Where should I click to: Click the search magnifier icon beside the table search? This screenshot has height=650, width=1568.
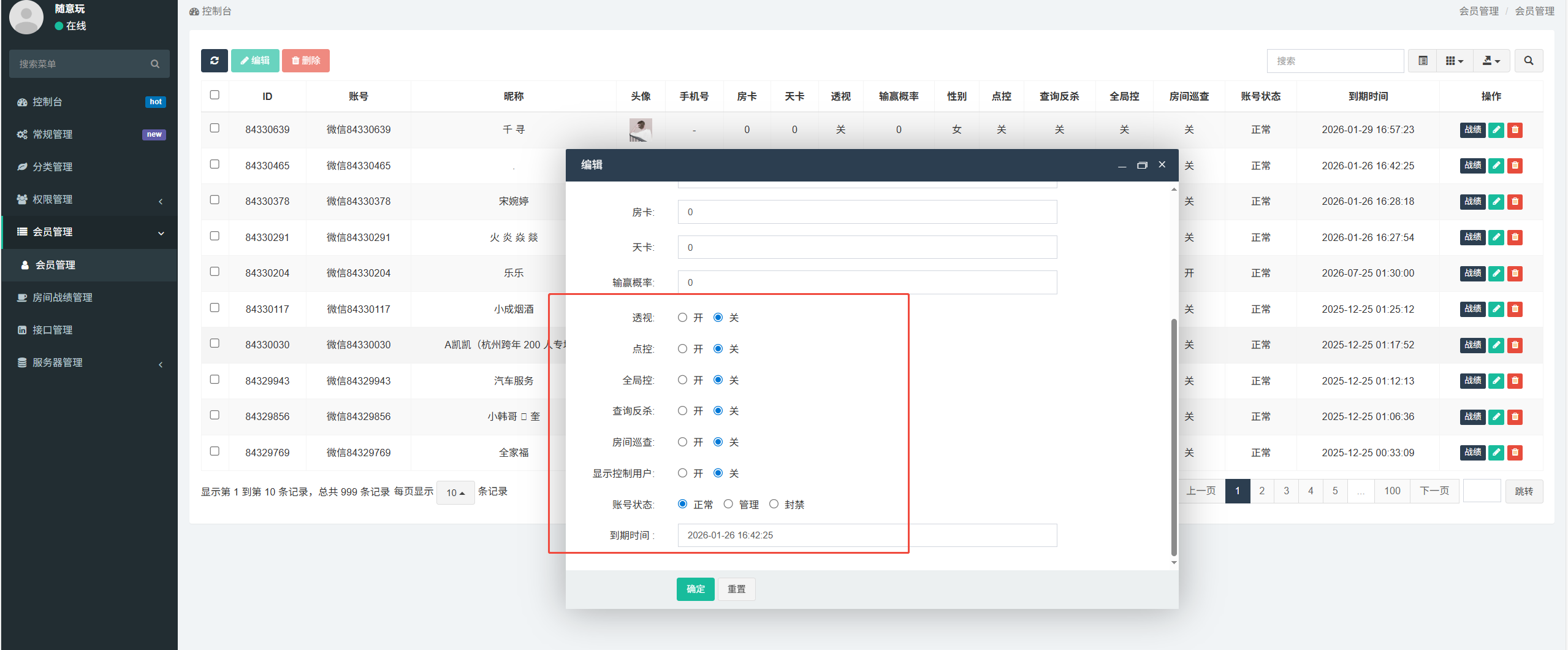(x=1528, y=61)
